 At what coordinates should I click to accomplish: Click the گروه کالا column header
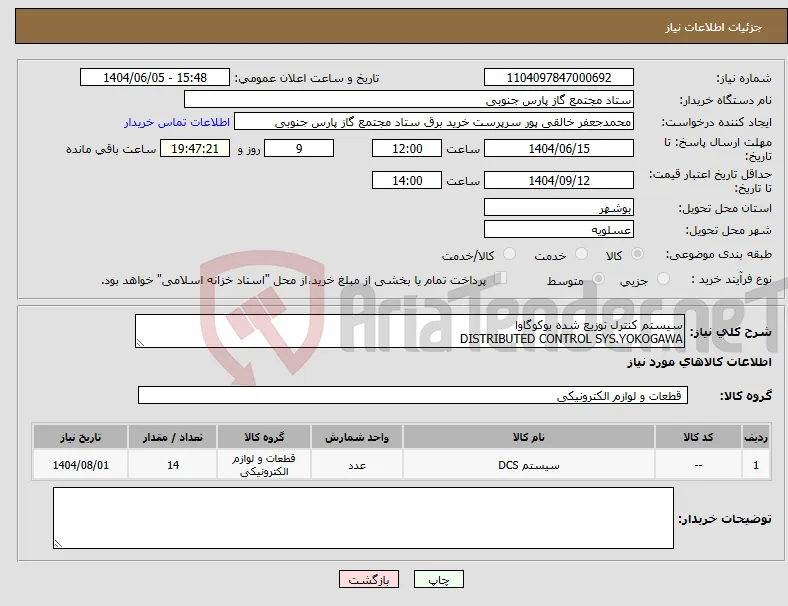(x=264, y=437)
